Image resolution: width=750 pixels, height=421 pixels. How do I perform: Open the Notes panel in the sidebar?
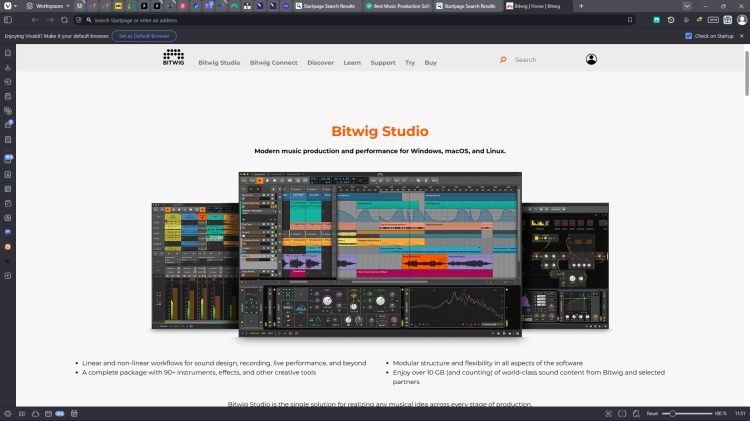pyautogui.click(x=8, y=96)
